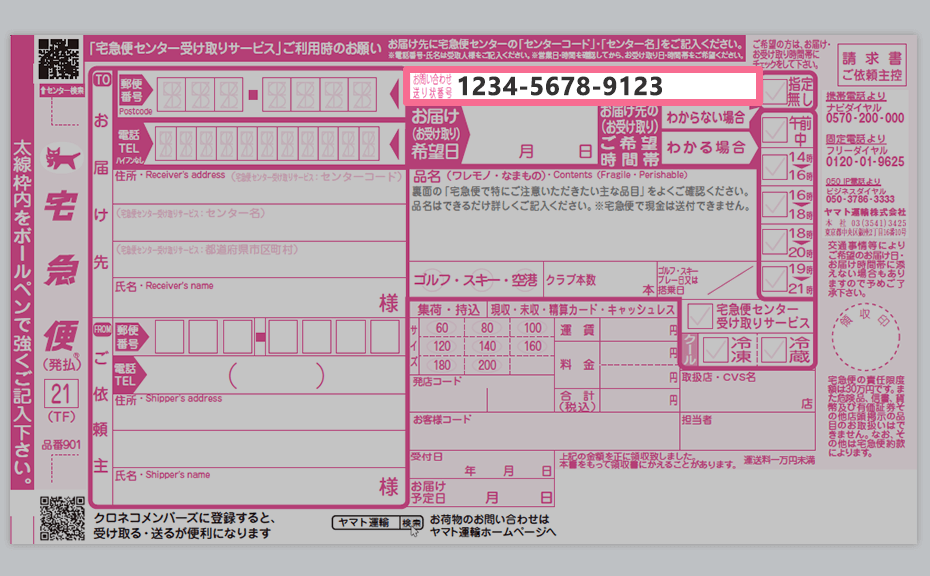Click the 請求書 ご依頼主控 stamp box
This screenshot has width=930, height=576.
tap(870, 66)
